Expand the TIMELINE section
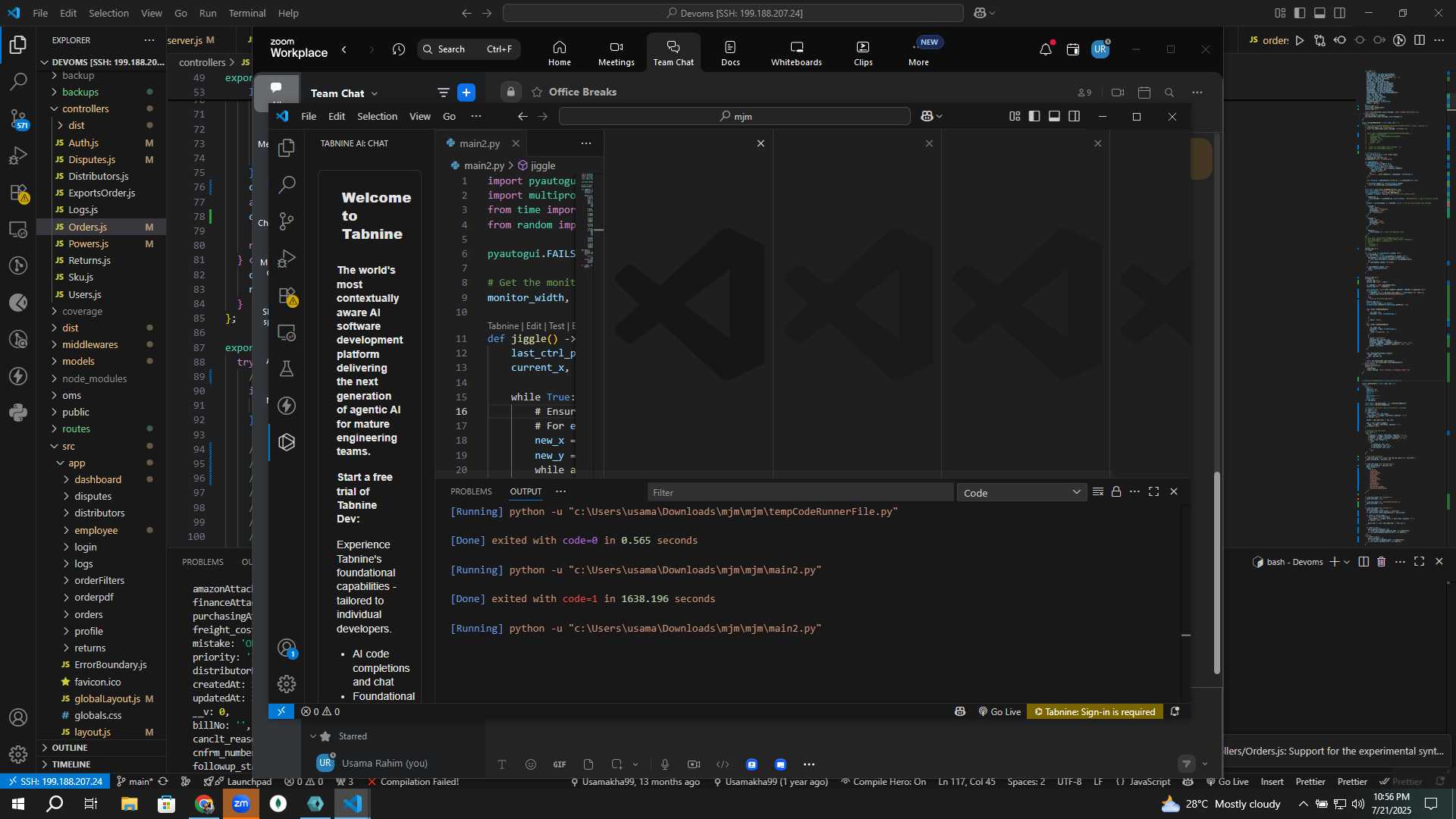Screen dimensions: 1456x819 pos(71,764)
